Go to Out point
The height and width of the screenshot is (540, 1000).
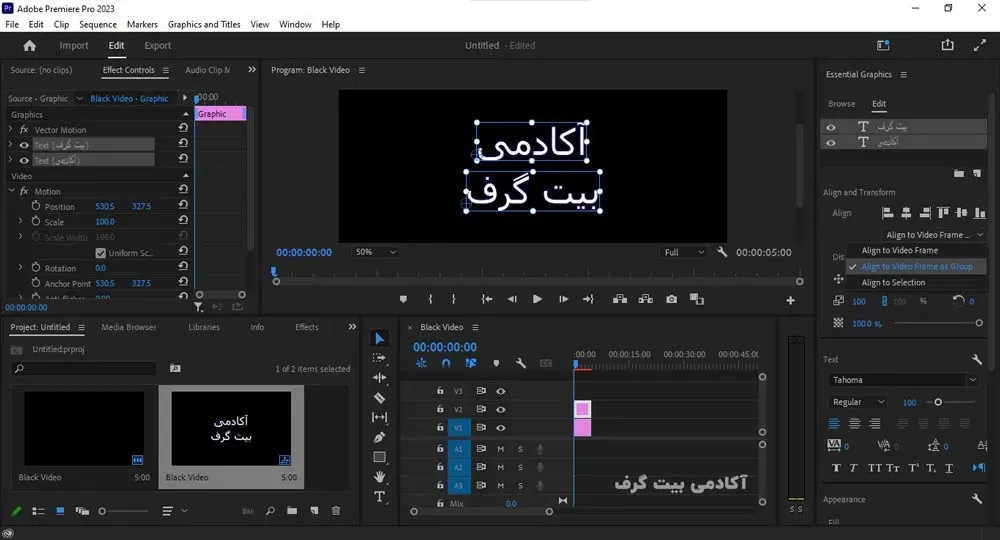click(x=588, y=299)
